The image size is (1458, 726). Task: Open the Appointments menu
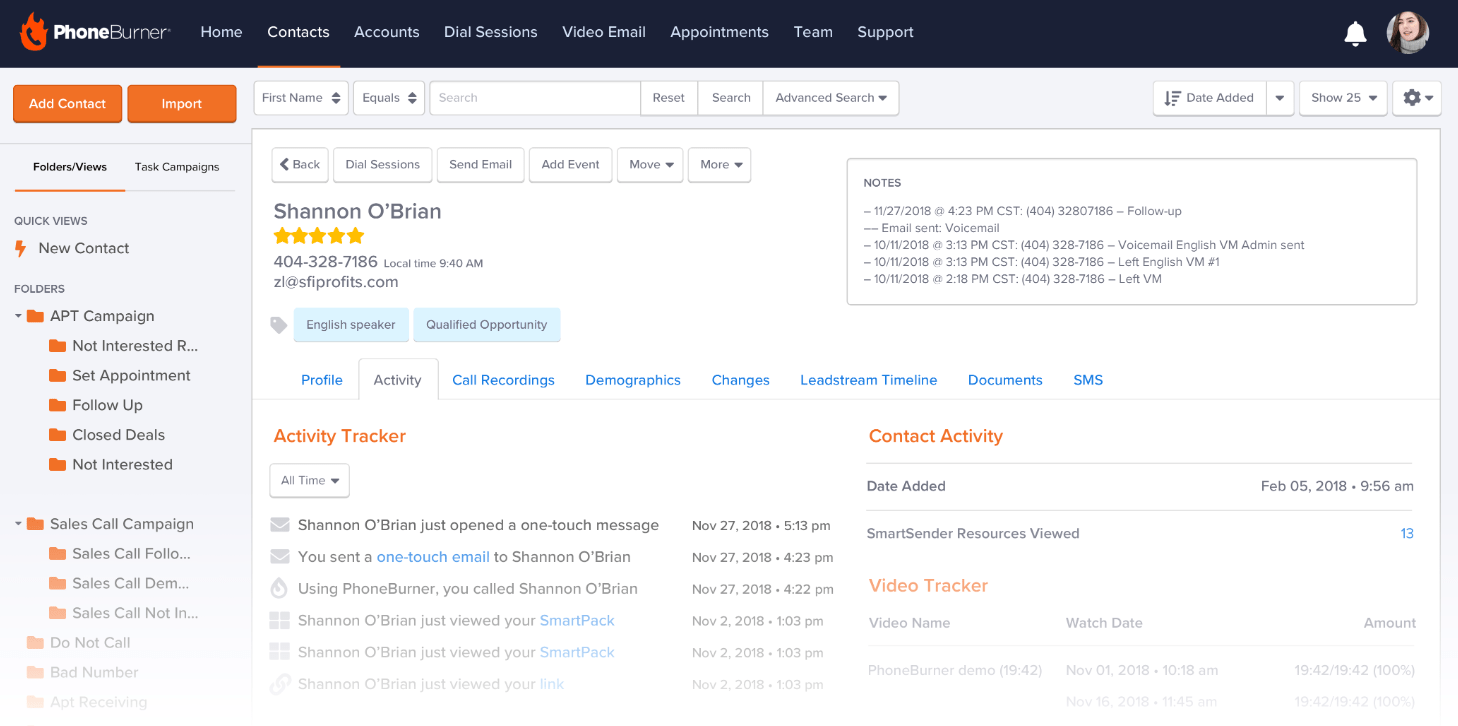720,32
